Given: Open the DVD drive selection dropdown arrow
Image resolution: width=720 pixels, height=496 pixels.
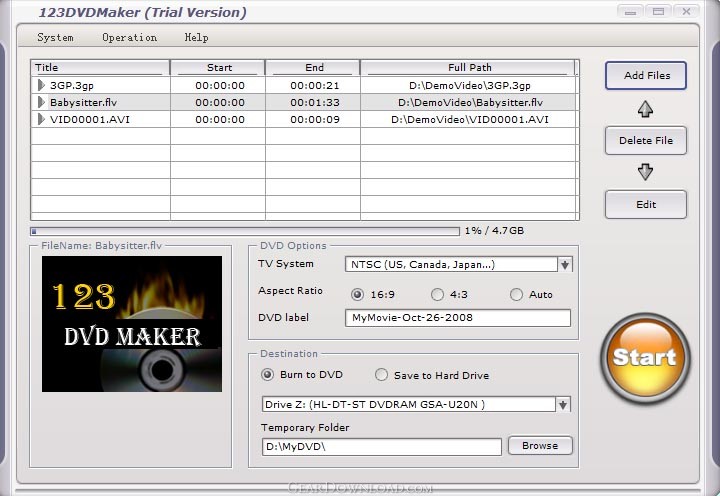Looking at the screenshot, I should (x=563, y=405).
